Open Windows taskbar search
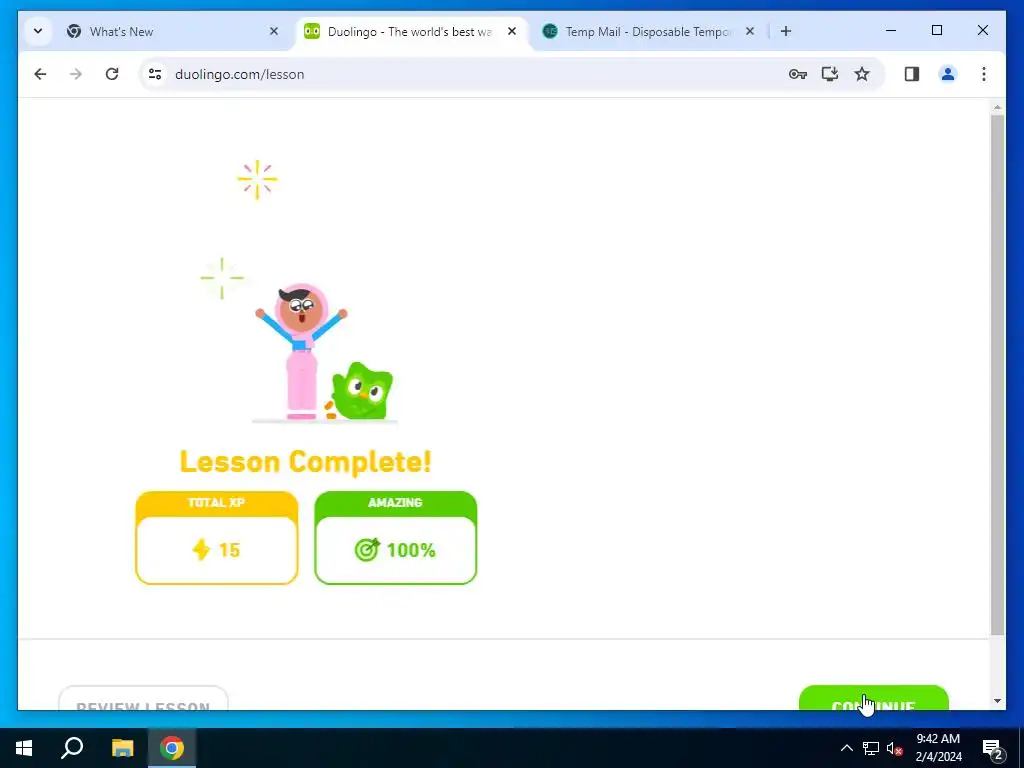 coord(72,748)
